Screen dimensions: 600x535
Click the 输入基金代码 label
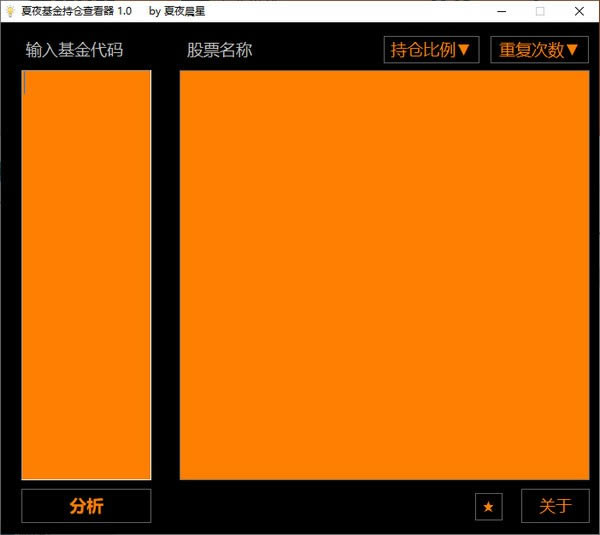[x=74, y=50]
